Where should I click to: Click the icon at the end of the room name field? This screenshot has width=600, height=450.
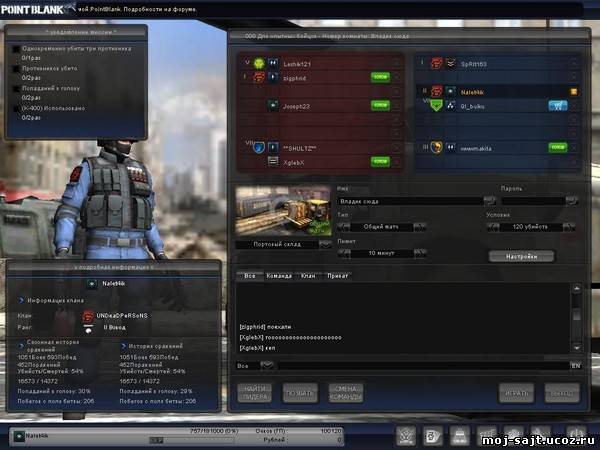pyautogui.click(x=490, y=201)
